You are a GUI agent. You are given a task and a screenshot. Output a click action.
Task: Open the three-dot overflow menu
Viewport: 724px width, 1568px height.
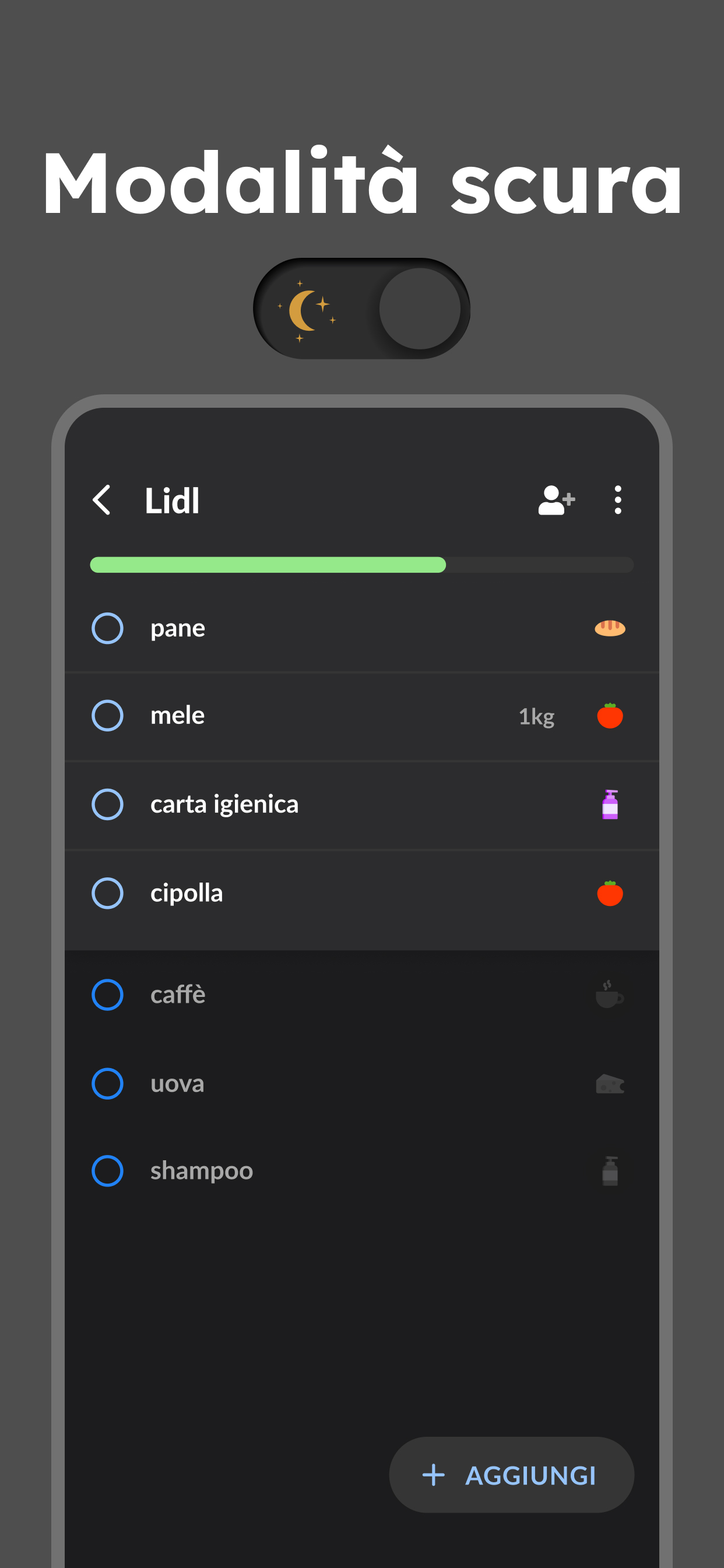click(x=617, y=501)
